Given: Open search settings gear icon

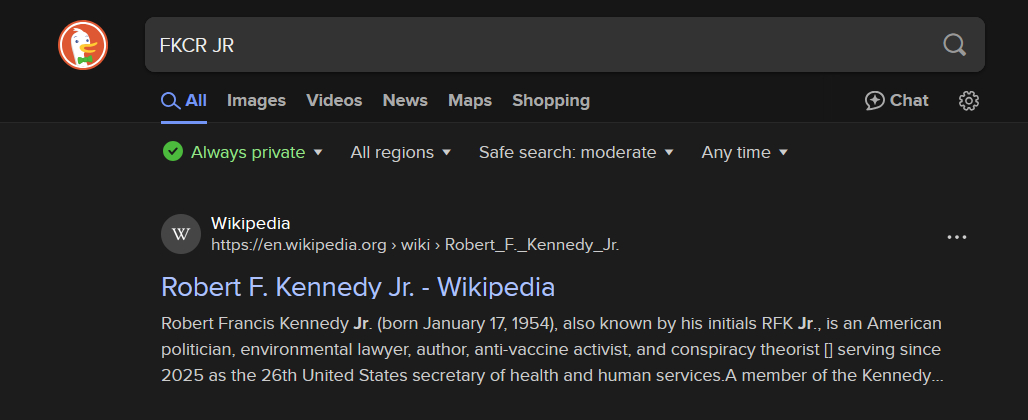Looking at the screenshot, I should (x=968, y=101).
